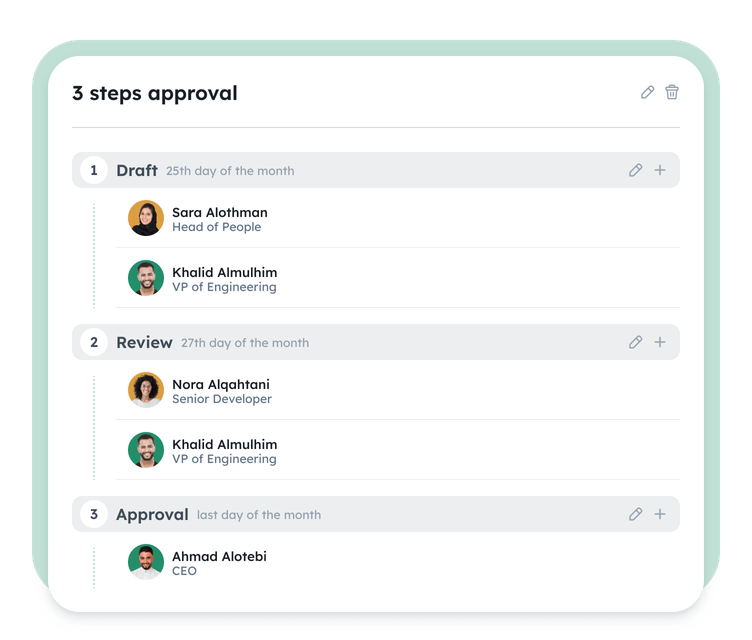Click the edit pencil beside 3 steps approval
This screenshot has height=640, width=752.
pyautogui.click(x=647, y=93)
